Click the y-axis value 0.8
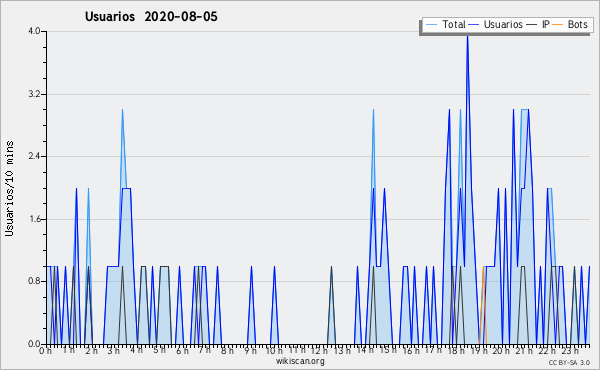The height and width of the screenshot is (370, 600). click(x=34, y=282)
